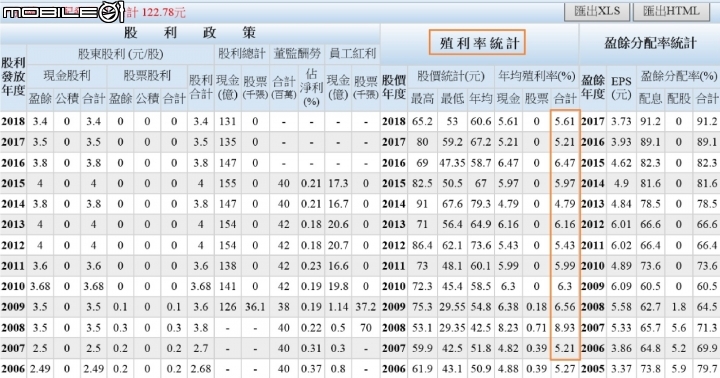Select the 131 cash total cell
The height and width of the screenshot is (378, 720).
coord(227,121)
